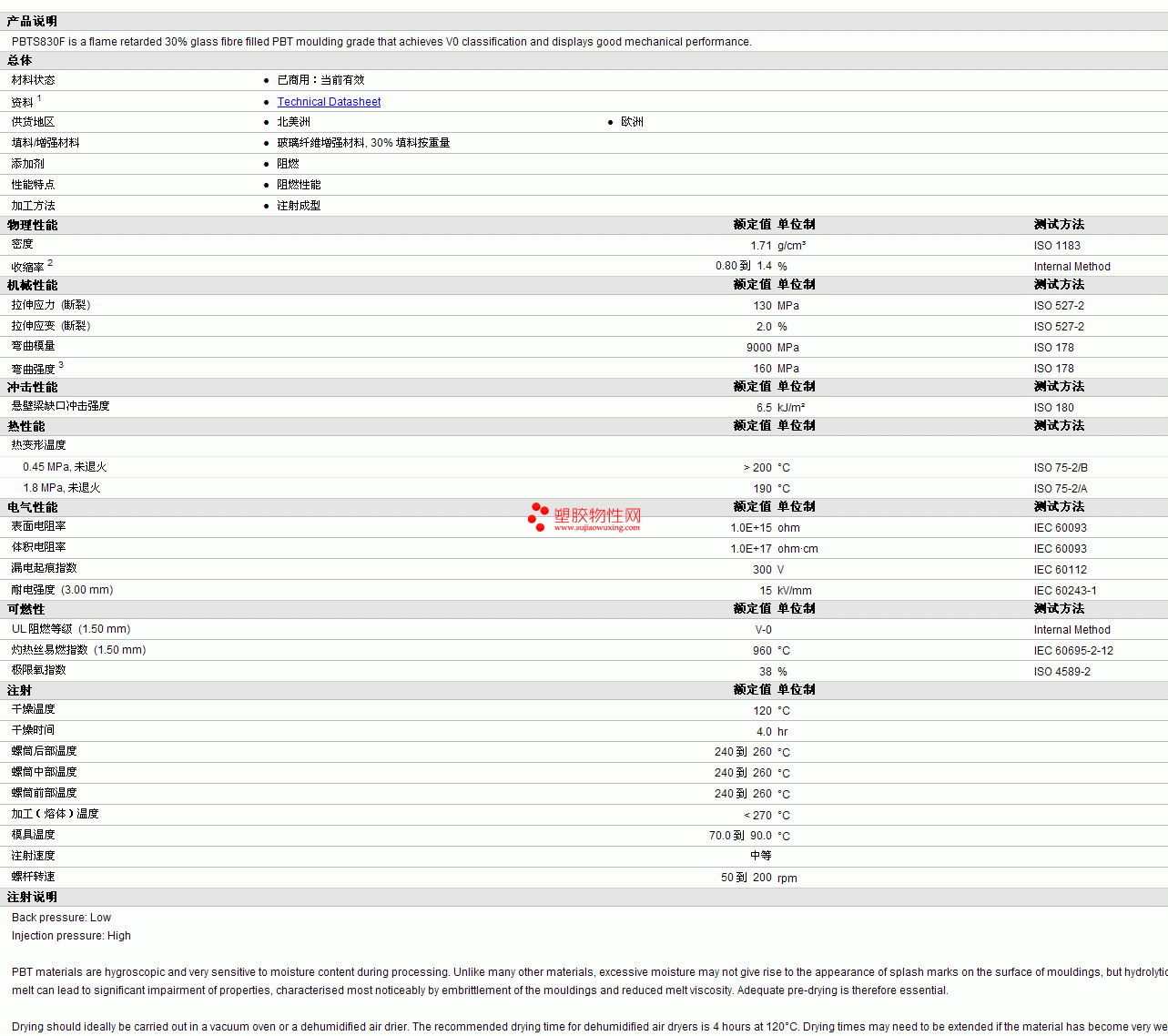Click the IEC 60695-2-12 test method
The height and width of the screenshot is (1036, 1168).
[x=1073, y=651]
